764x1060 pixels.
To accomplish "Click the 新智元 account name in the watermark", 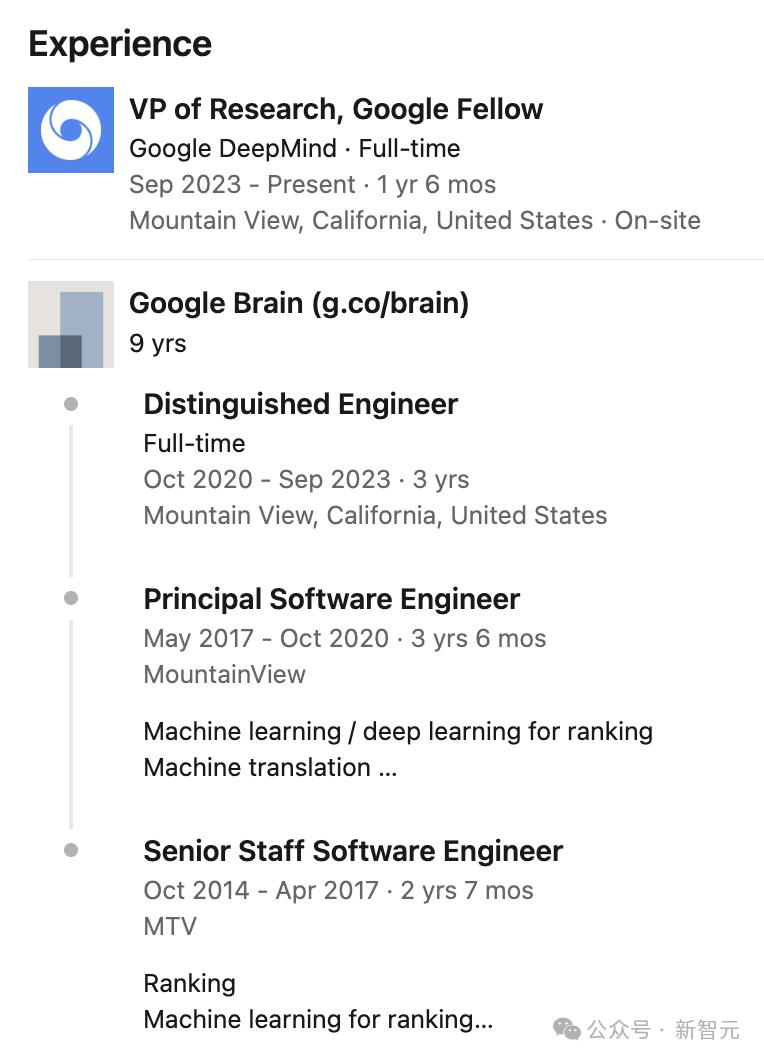I will tap(706, 1029).
